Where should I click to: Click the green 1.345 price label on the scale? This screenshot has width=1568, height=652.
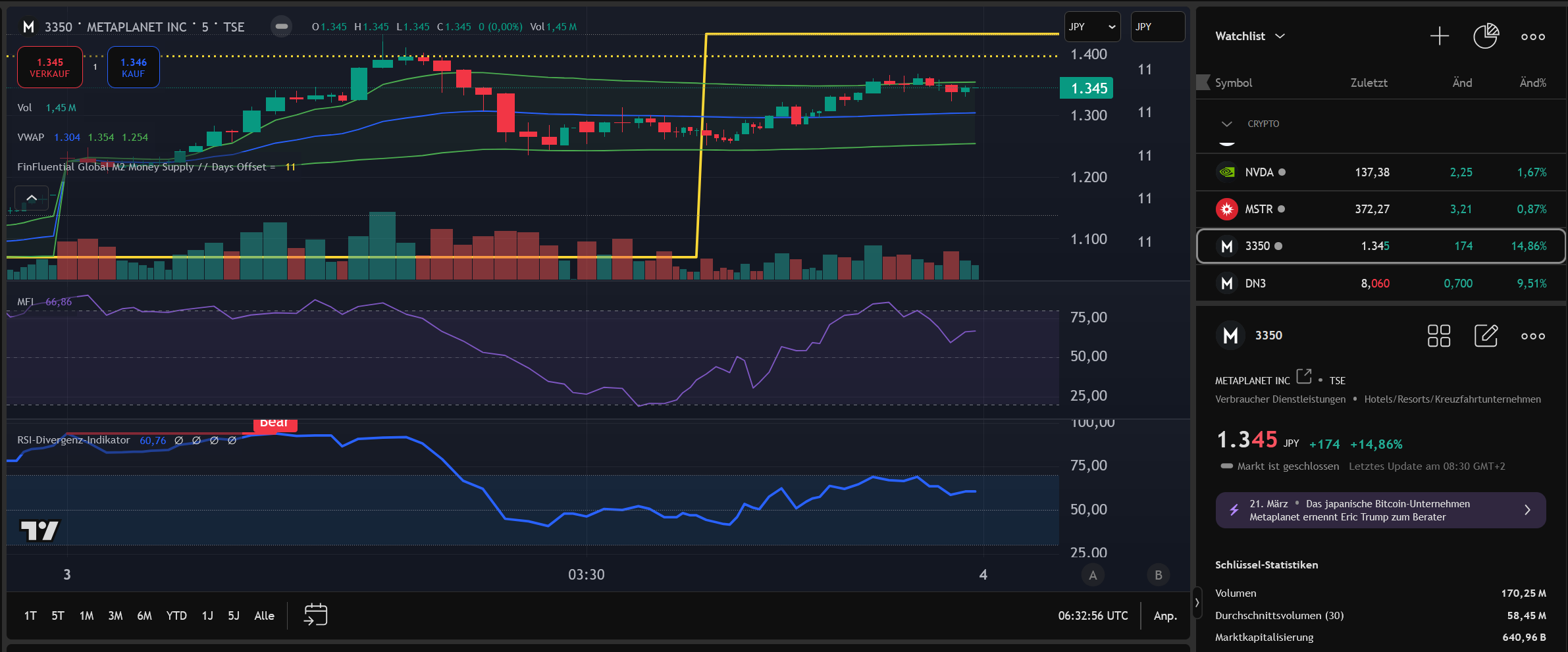[x=1086, y=88]
